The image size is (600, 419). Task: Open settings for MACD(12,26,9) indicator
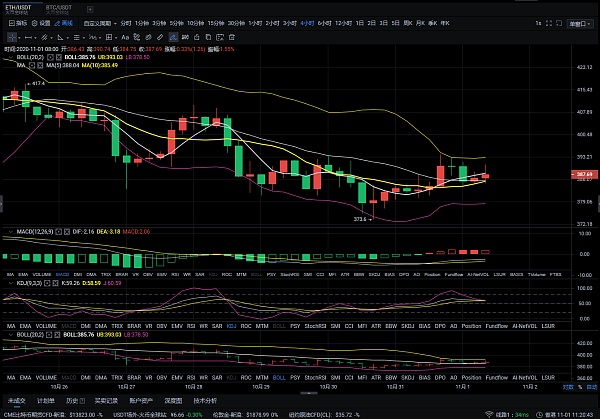(58, 232)
